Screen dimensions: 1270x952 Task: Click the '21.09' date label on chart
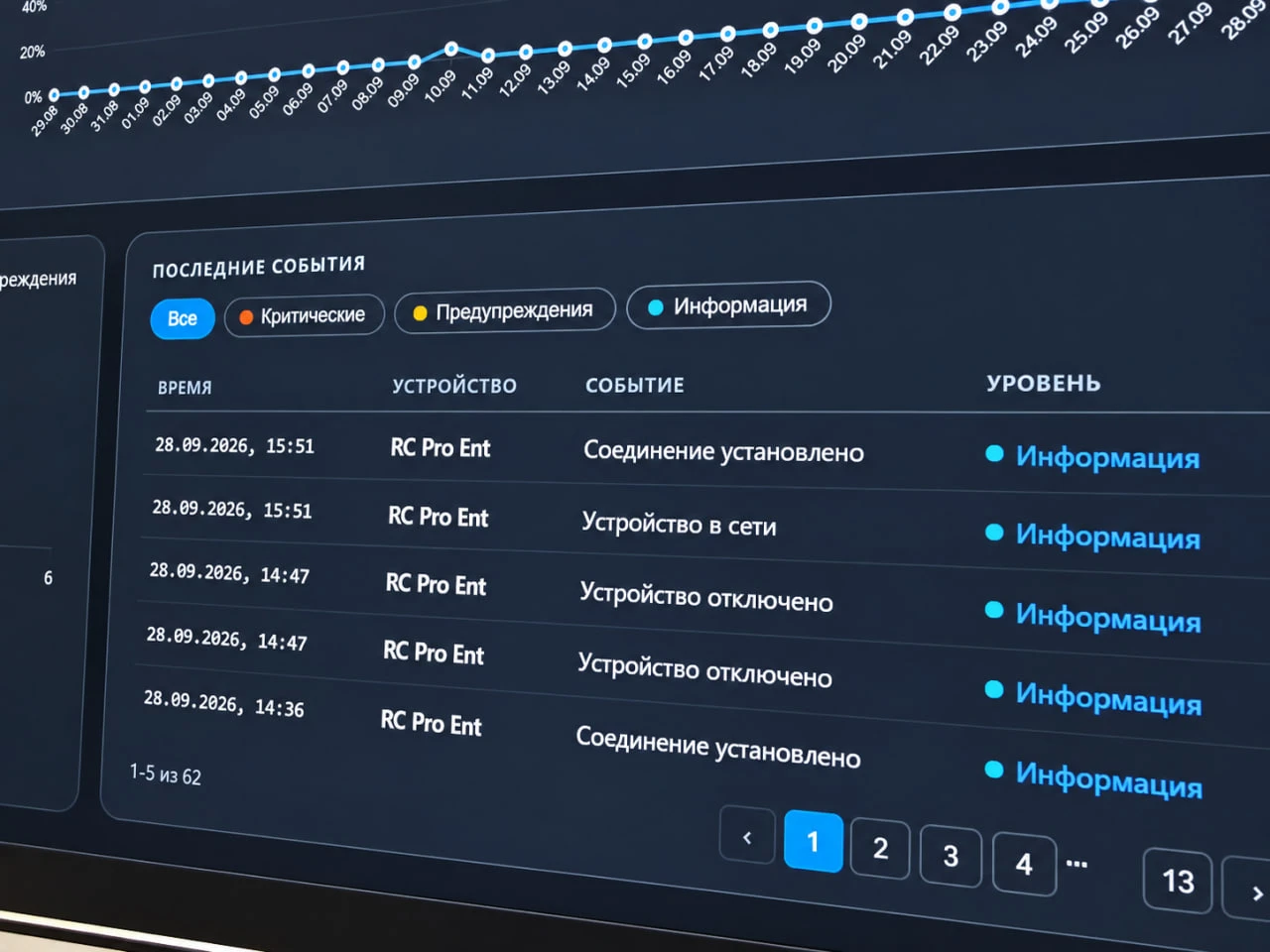(891, 50)
